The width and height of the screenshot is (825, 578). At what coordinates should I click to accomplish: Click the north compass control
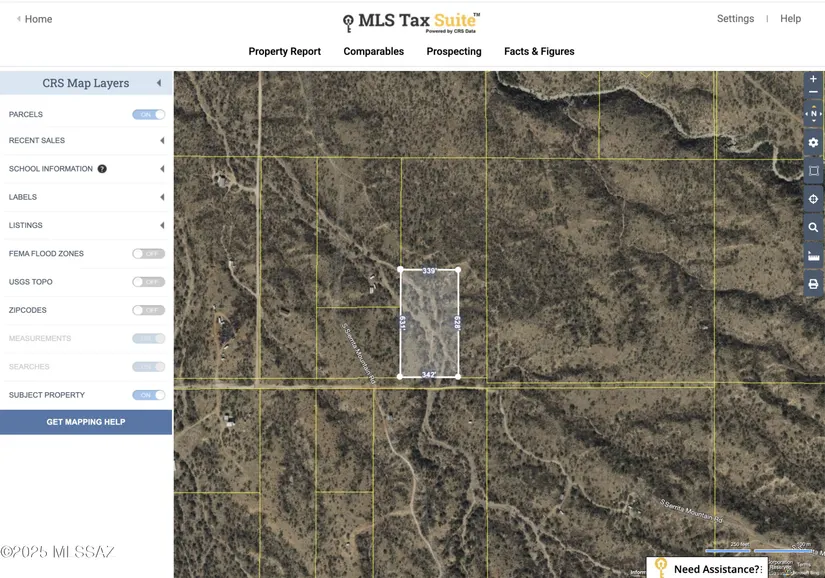click(x=813, y=114)
